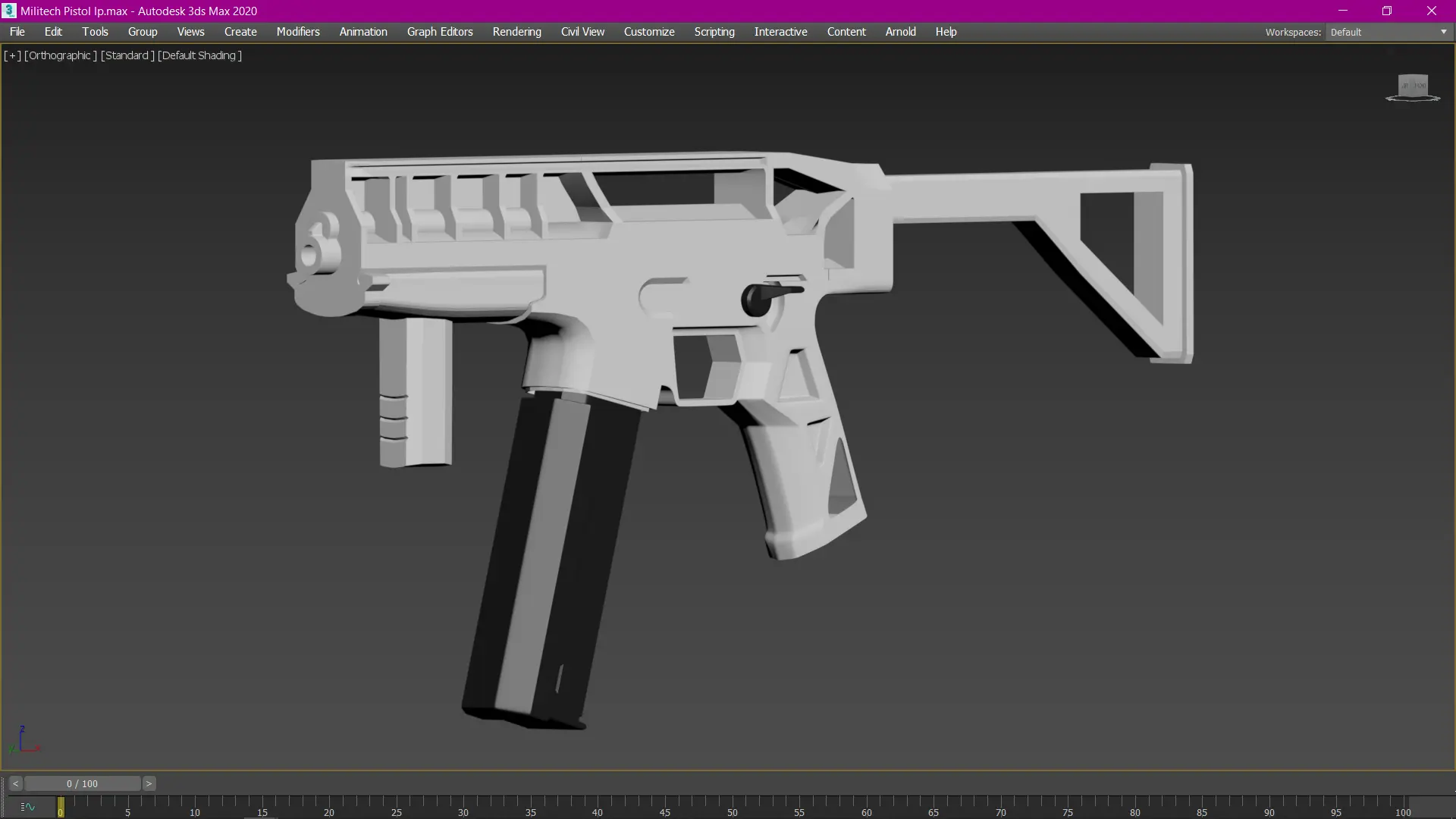Image resolution: width=1456 pixels, height=819 pixels.
Task: Step to previous frame with left arrow
Action: pos(15,783)
